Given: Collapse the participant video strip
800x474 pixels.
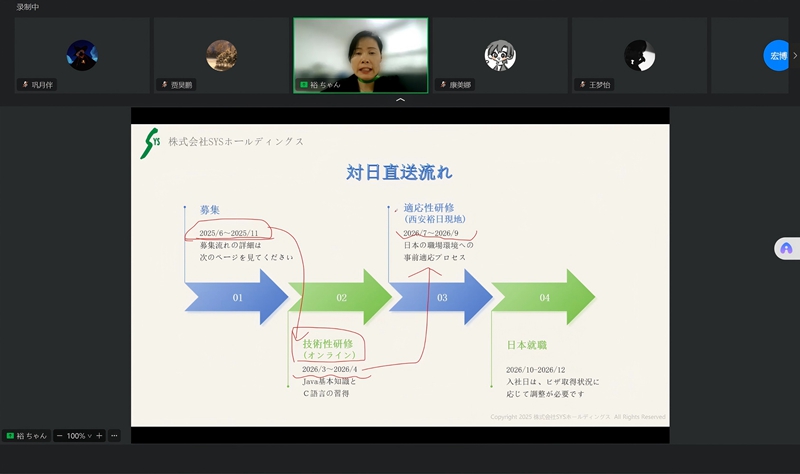Looking at the screenshot, I should 400,101.
